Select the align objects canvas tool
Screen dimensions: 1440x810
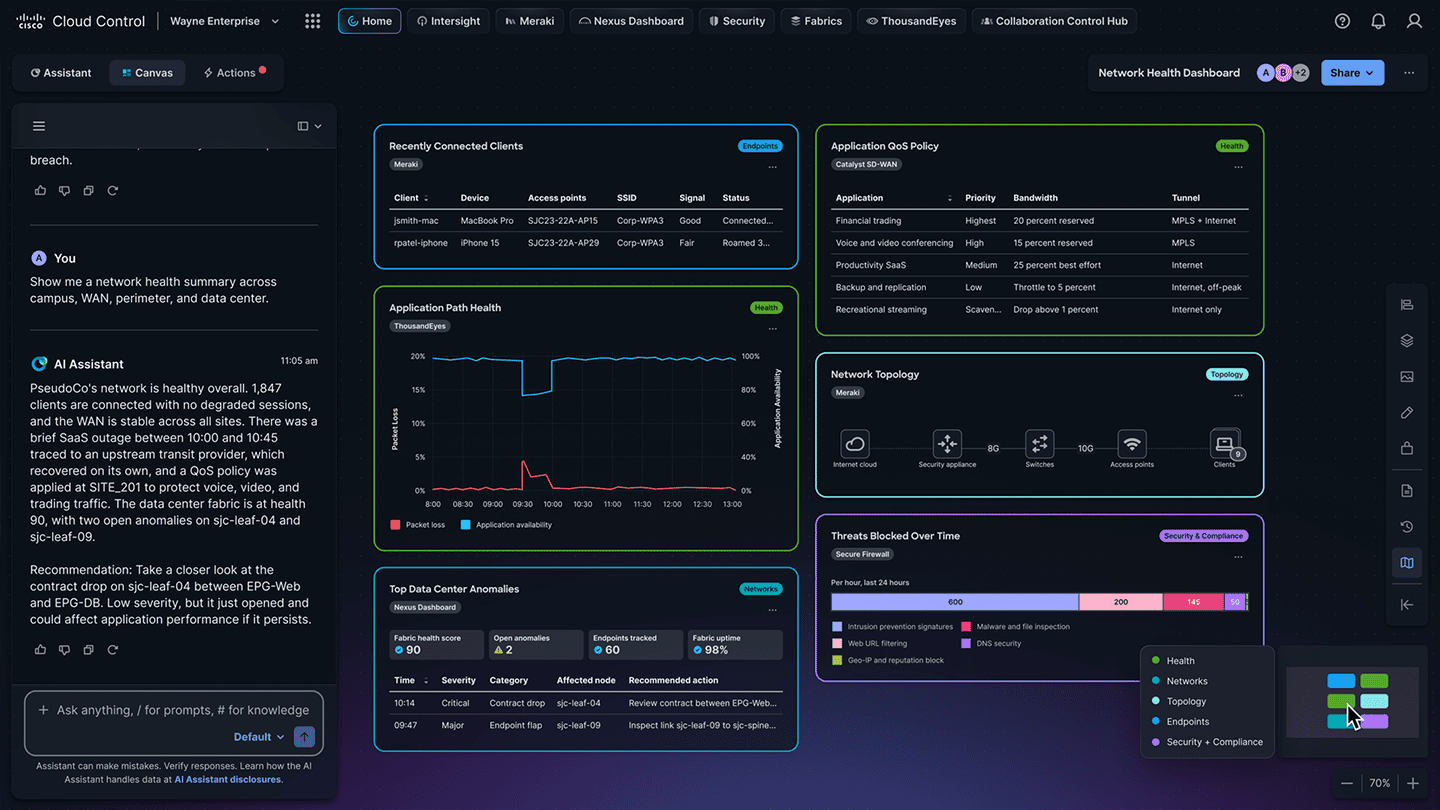coord(1407,305)
